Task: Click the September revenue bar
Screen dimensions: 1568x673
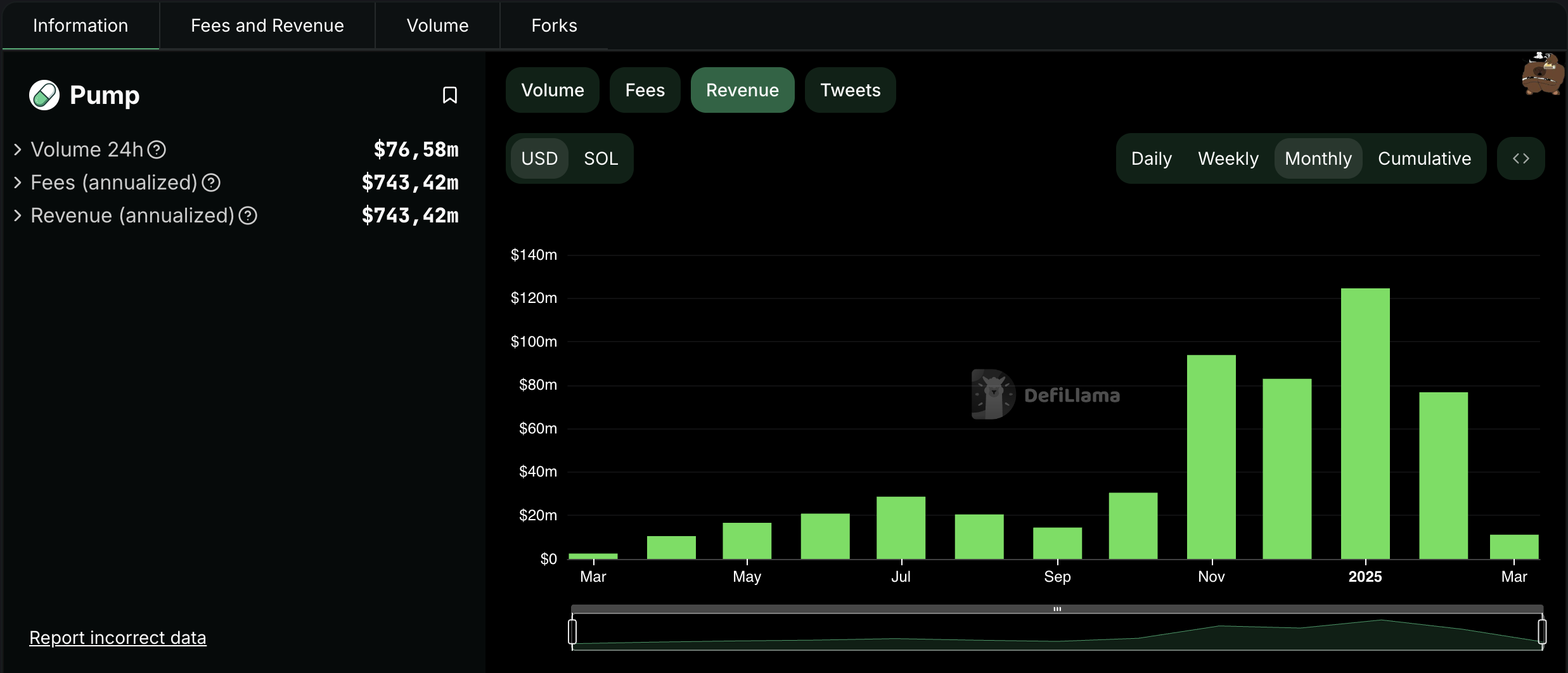Action: pos(1057,543)
